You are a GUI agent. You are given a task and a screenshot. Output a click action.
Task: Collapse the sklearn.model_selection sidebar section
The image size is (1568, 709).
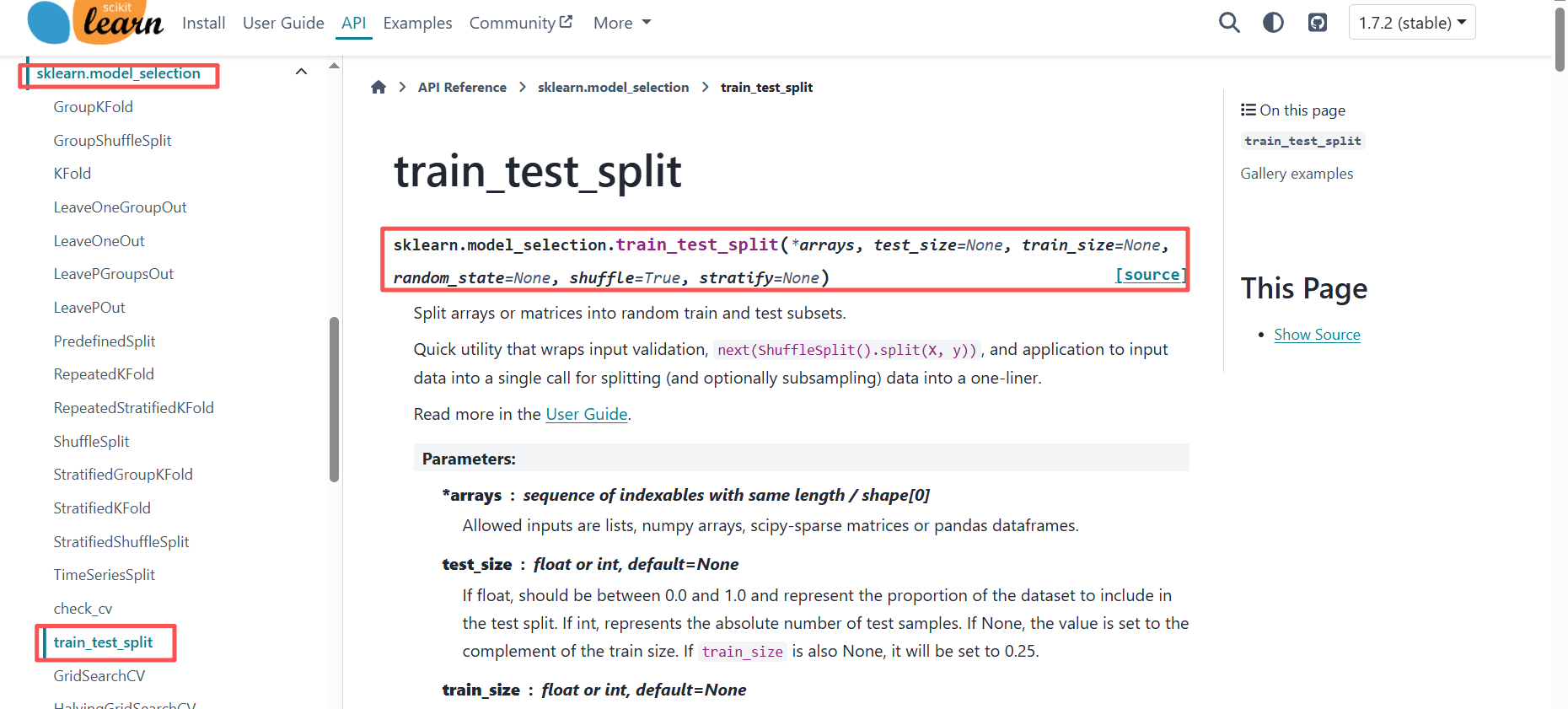click(301, 72)
